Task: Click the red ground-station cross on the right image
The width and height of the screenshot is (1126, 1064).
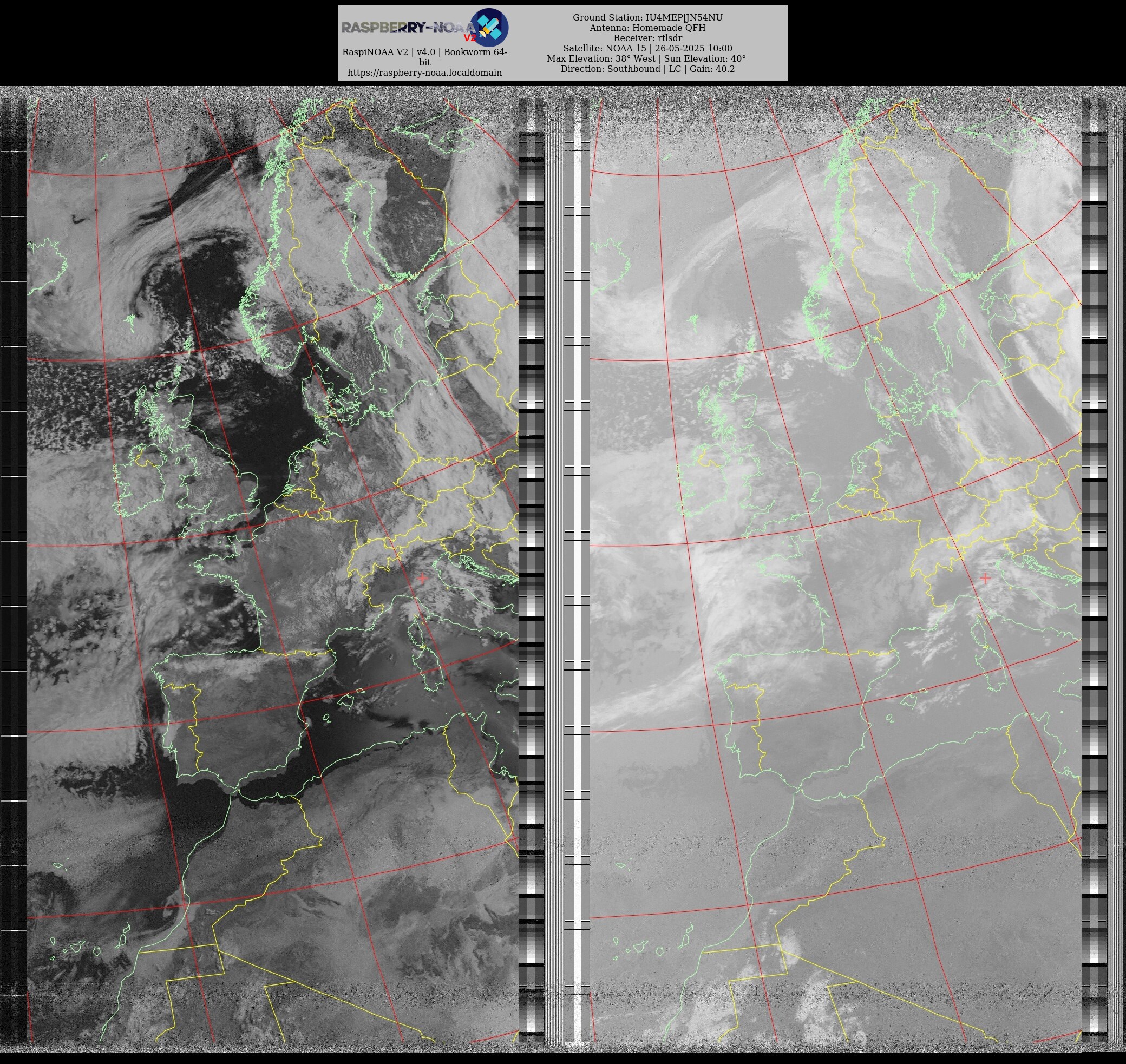Action: coord(985,579)
